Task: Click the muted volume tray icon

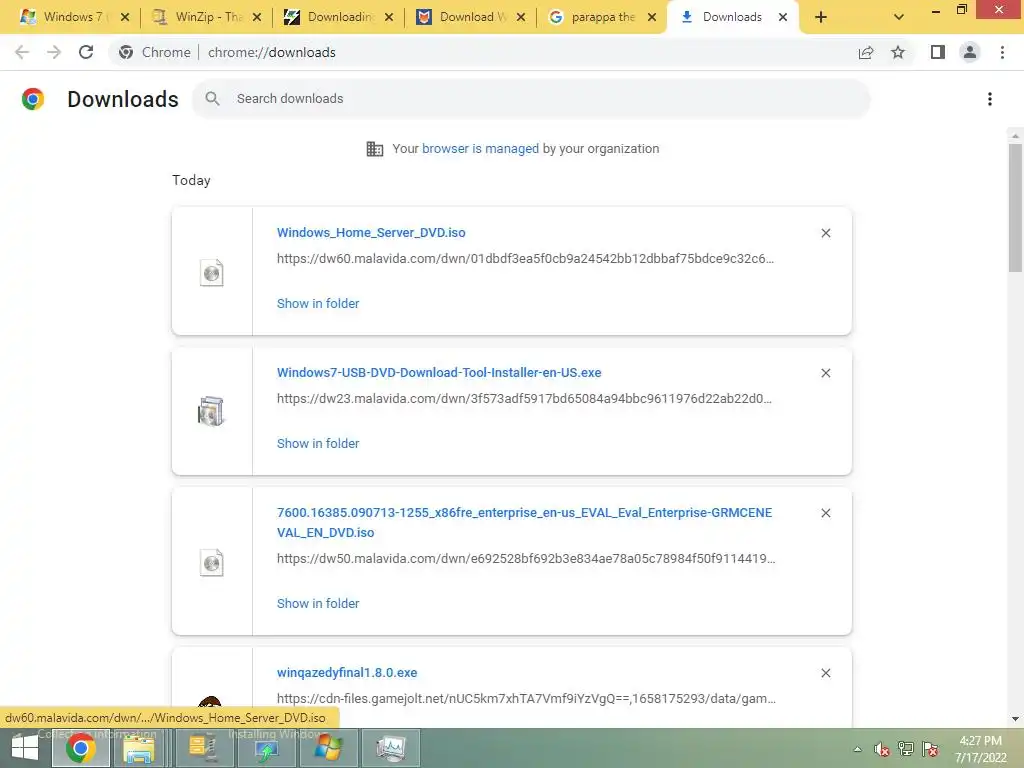Action: pos(882,749)
